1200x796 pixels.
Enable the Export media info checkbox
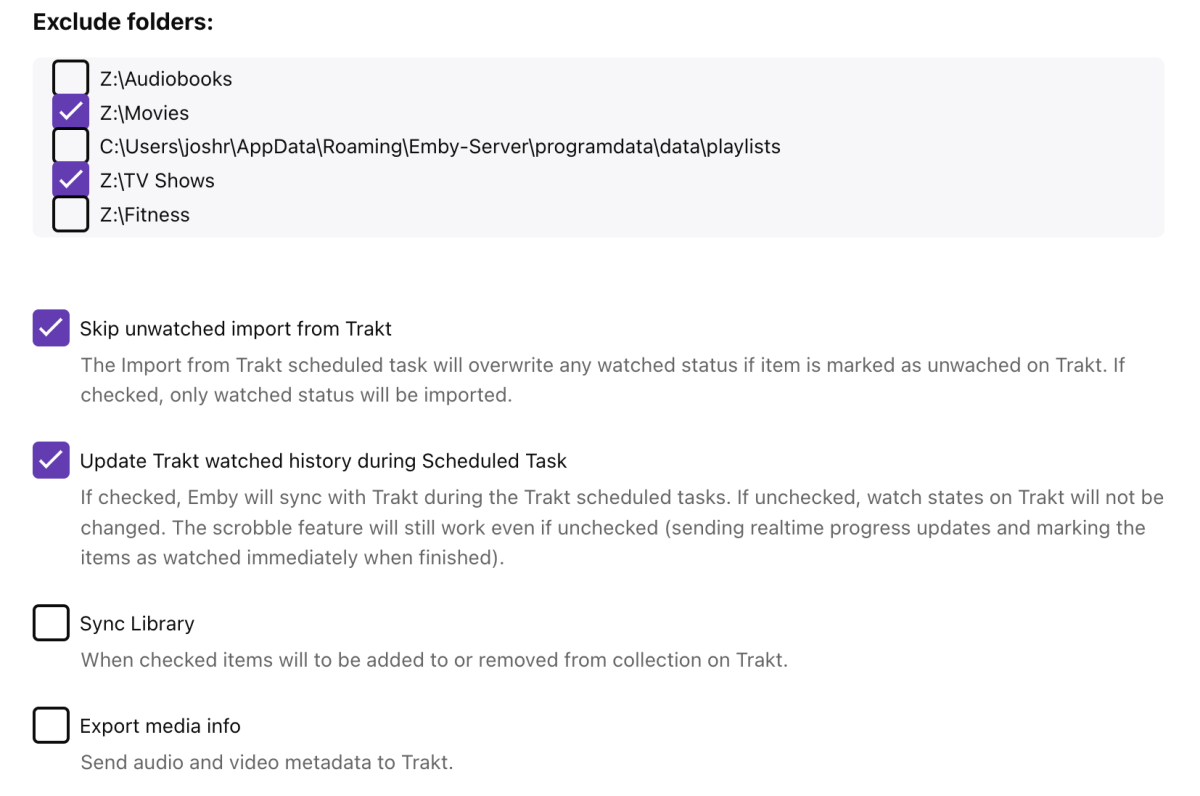click(x=51, y=725)
